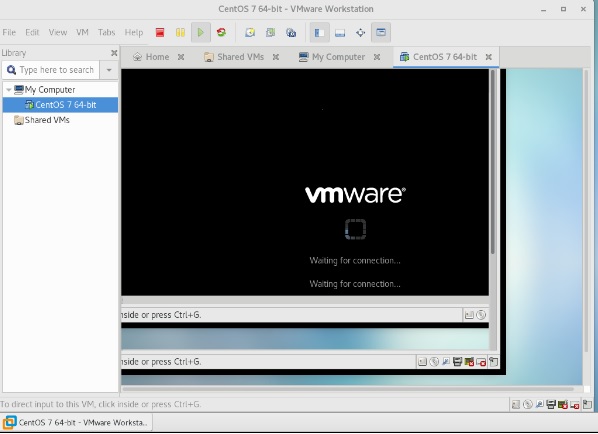Viewport: 598px width, 434px height.
Task: Click the library search input field
Action: (x=51, y=70)
